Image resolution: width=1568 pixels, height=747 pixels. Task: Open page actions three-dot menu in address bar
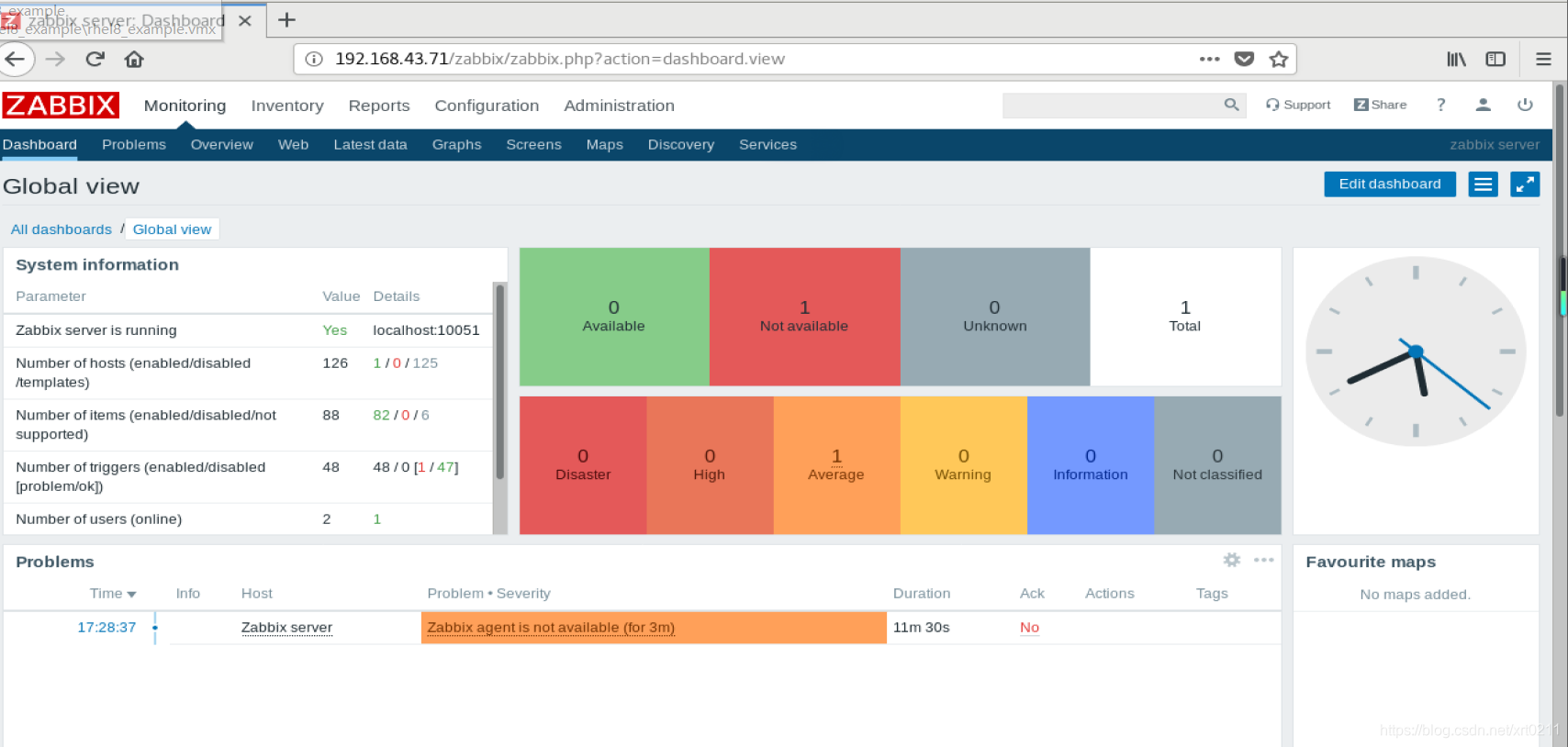point(1209,59)
